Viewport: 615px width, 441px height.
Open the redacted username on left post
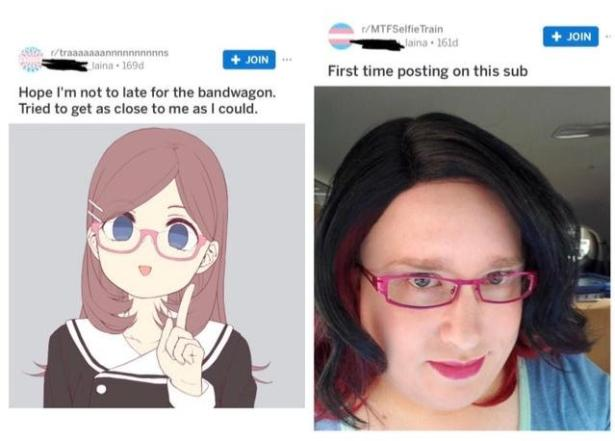coord(65,66)
